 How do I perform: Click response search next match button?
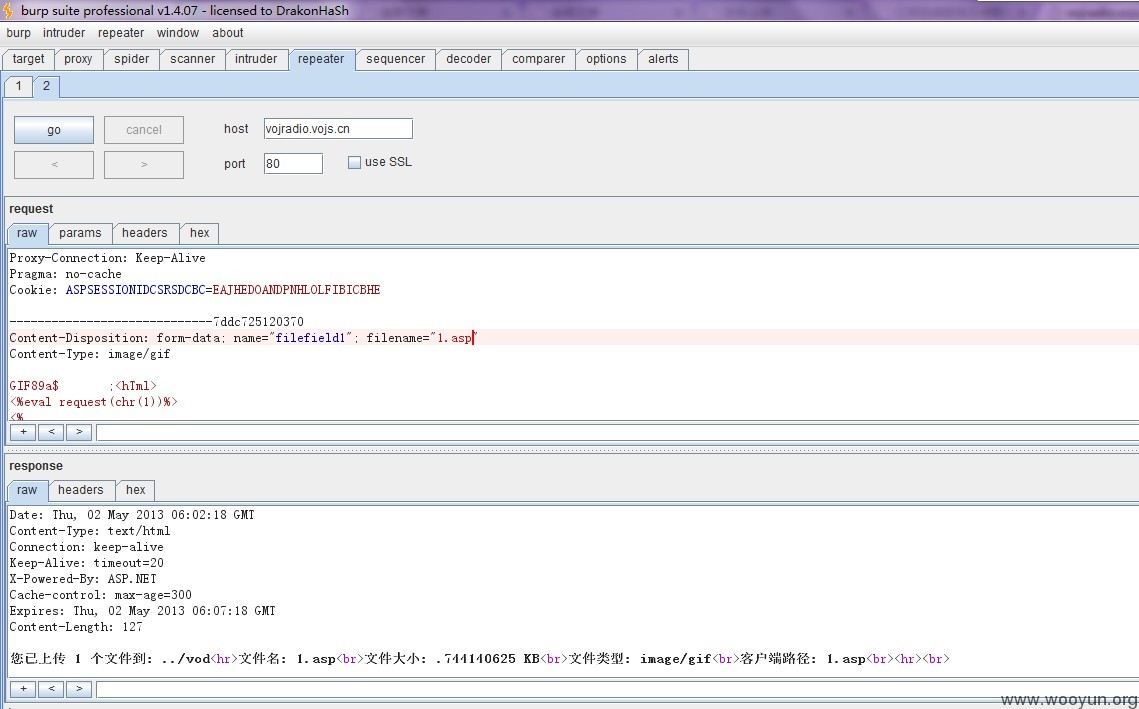tap(79, 689)
